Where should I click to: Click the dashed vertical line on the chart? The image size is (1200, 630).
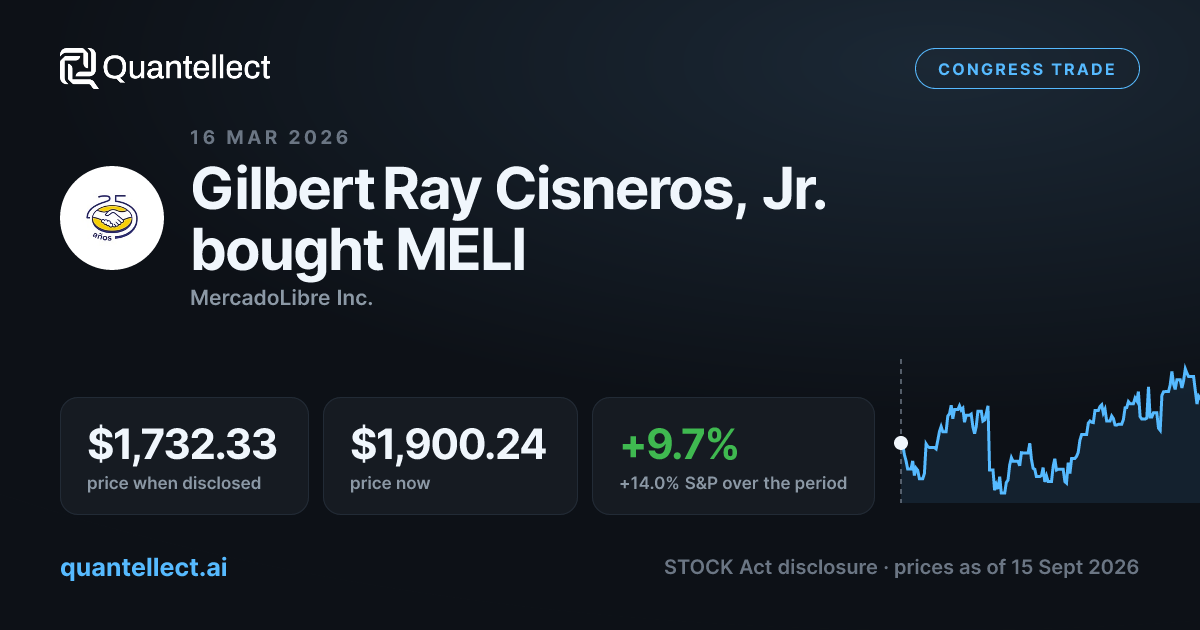click(x=901, y=430)
